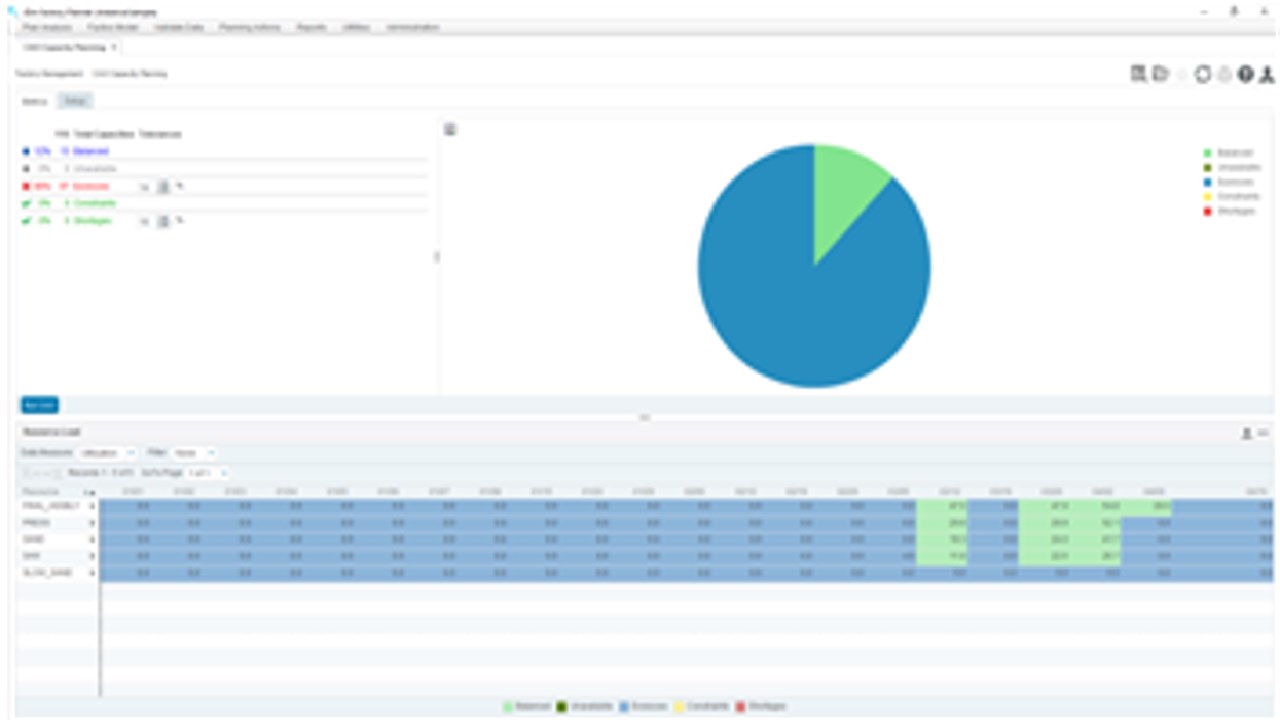Click the first search-grid icon in top toolbar
This screenshot has height=720, width=1280.
pyautogui.click(x=1139, y=74)
